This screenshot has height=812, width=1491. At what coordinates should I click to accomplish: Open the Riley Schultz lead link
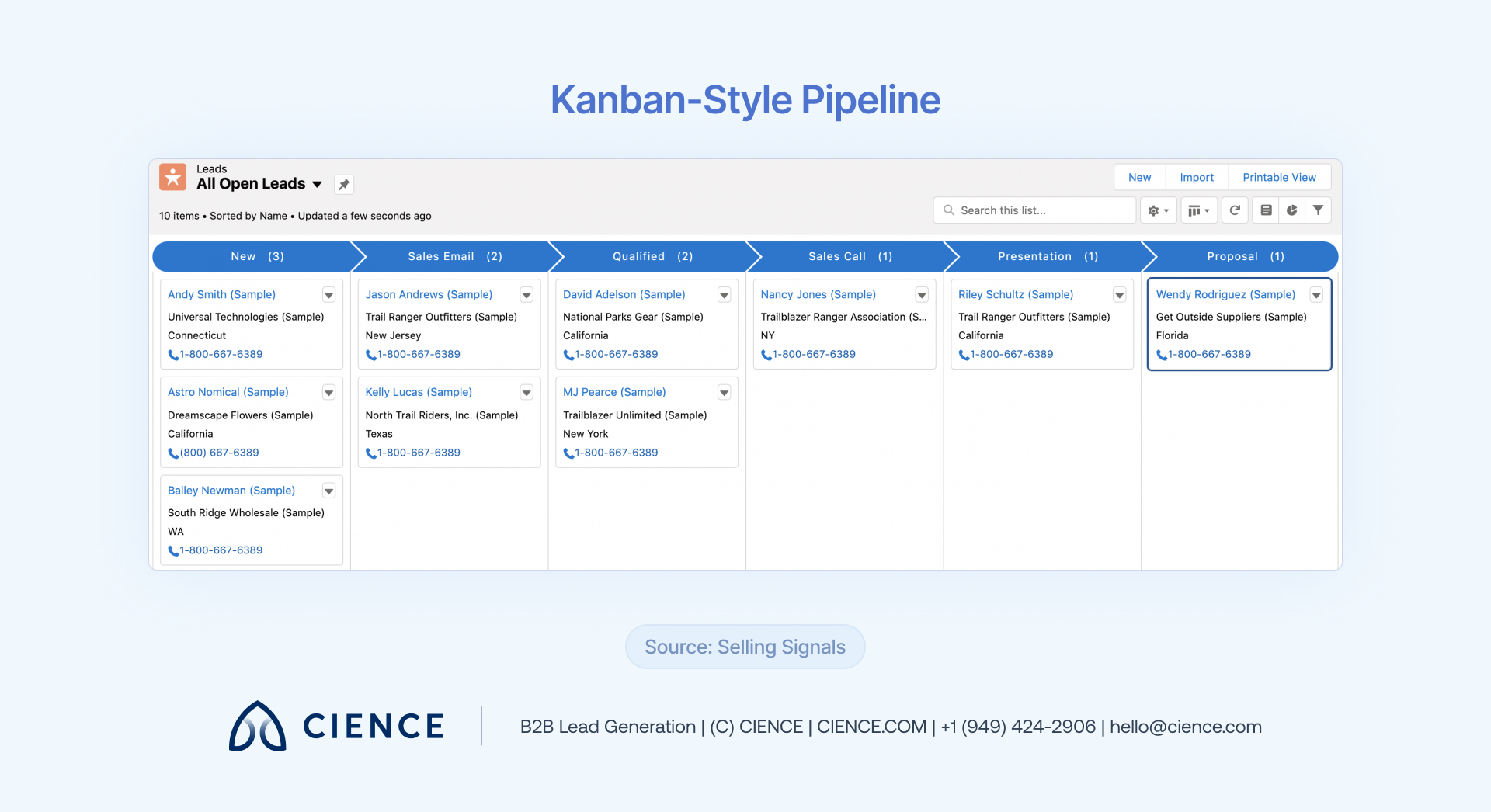click(x=1015, y=295)
